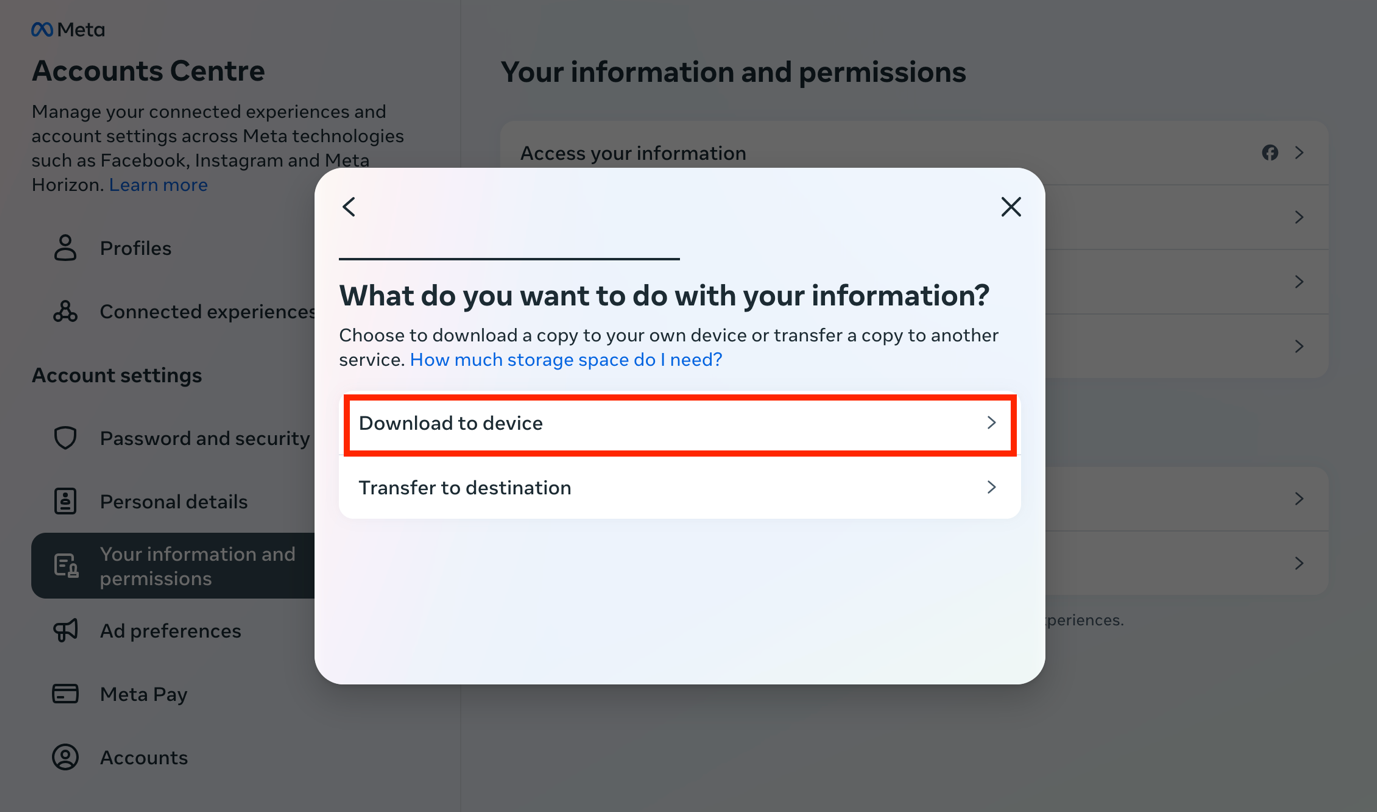
Task: Follow the Learn more link
Action: click(x=158, y=185)
